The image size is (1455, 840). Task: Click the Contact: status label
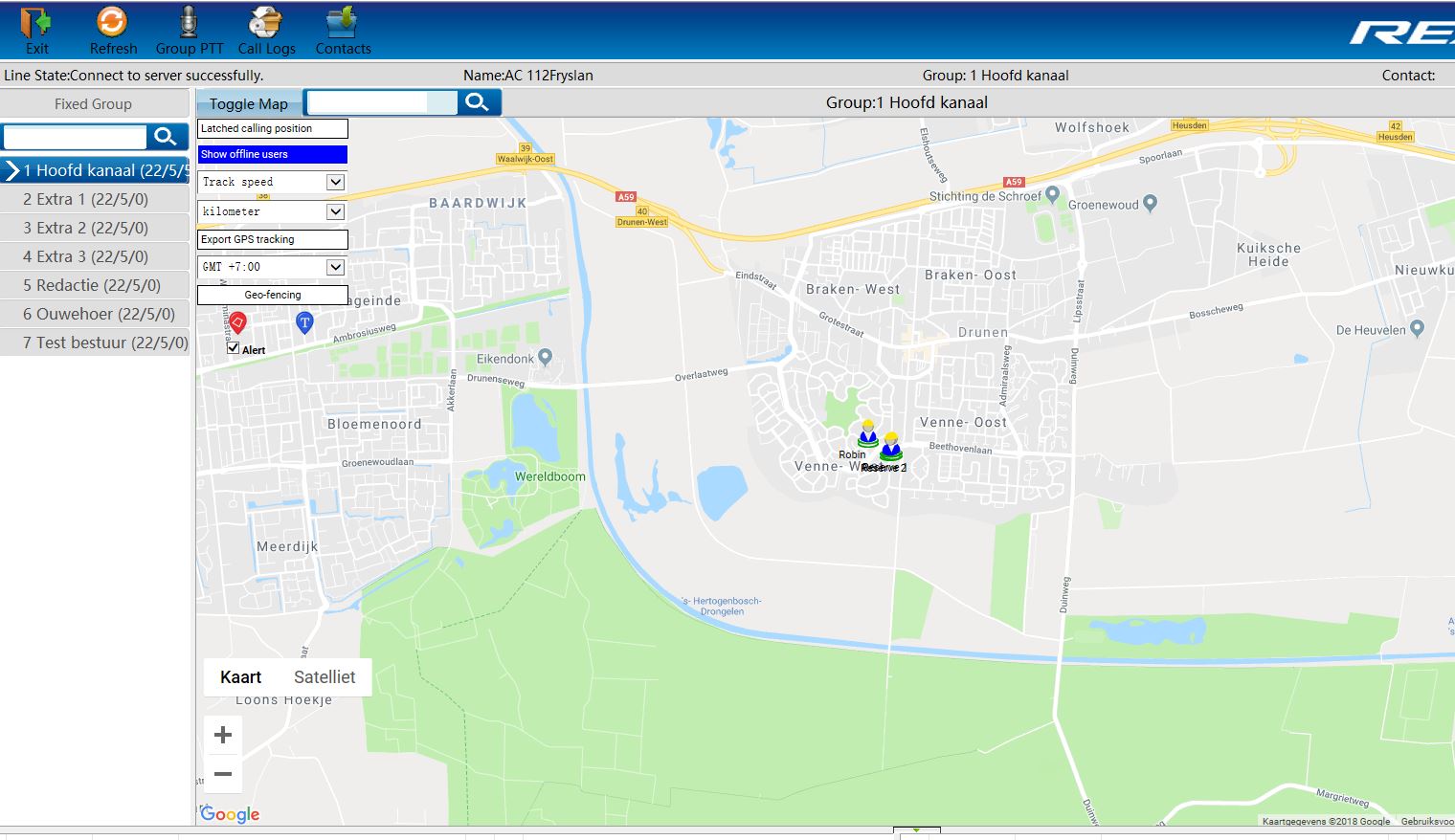(1408, 75)
